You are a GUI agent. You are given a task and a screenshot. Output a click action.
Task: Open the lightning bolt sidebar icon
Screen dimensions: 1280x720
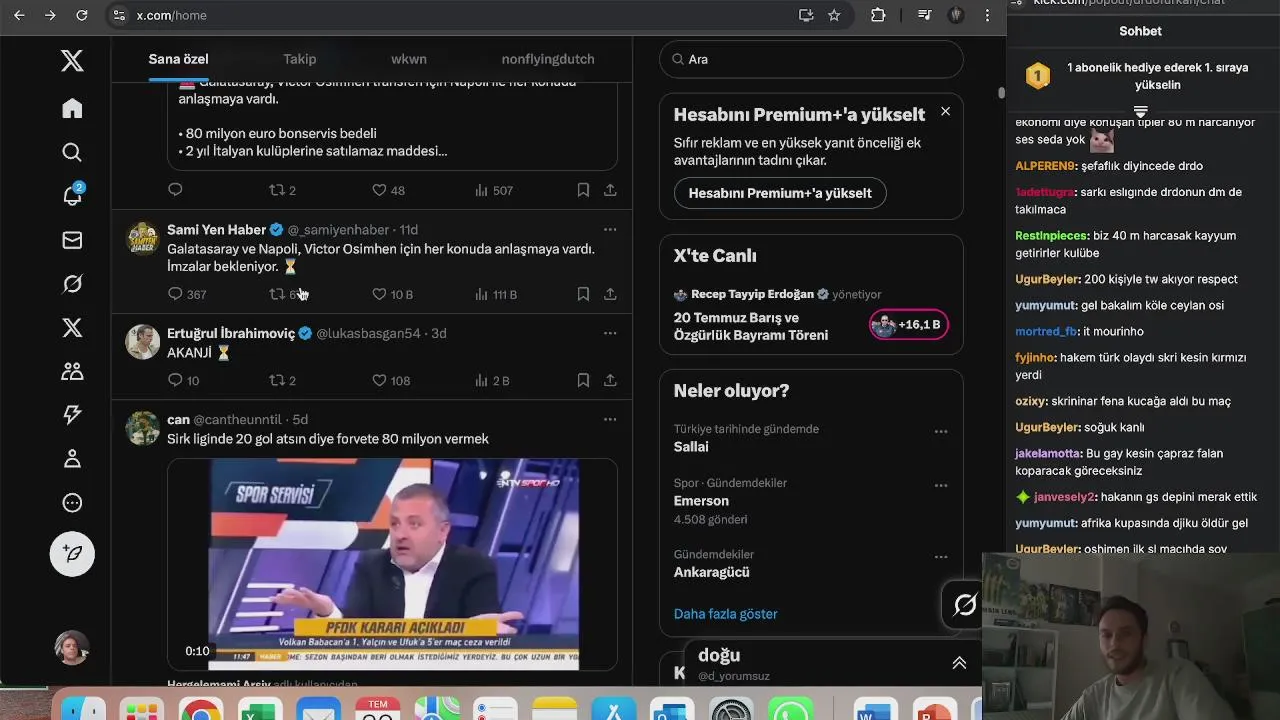(x=72, y=415)
